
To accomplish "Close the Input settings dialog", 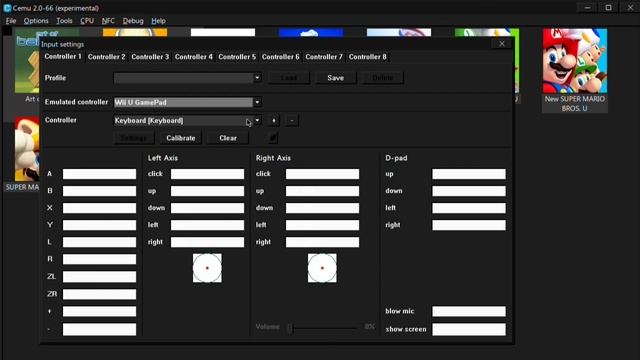I will (502, 44).
